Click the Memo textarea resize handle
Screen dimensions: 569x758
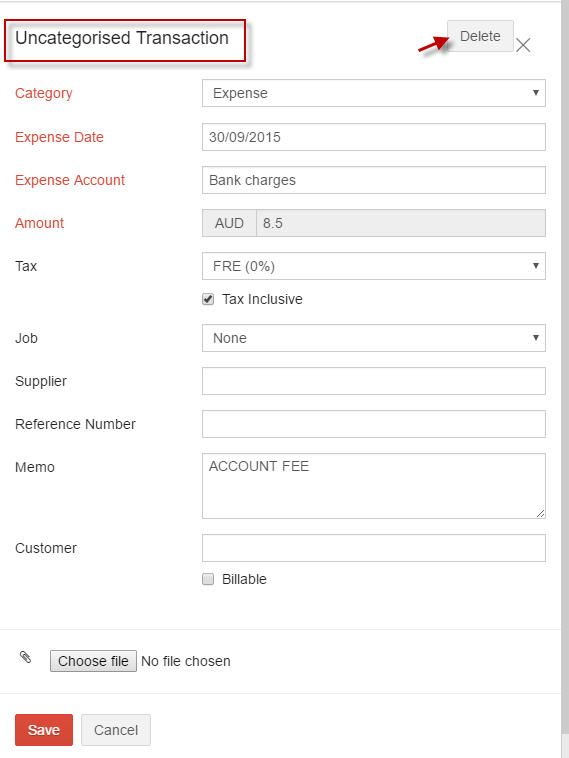pyautogui.click(x=540, y=514)
